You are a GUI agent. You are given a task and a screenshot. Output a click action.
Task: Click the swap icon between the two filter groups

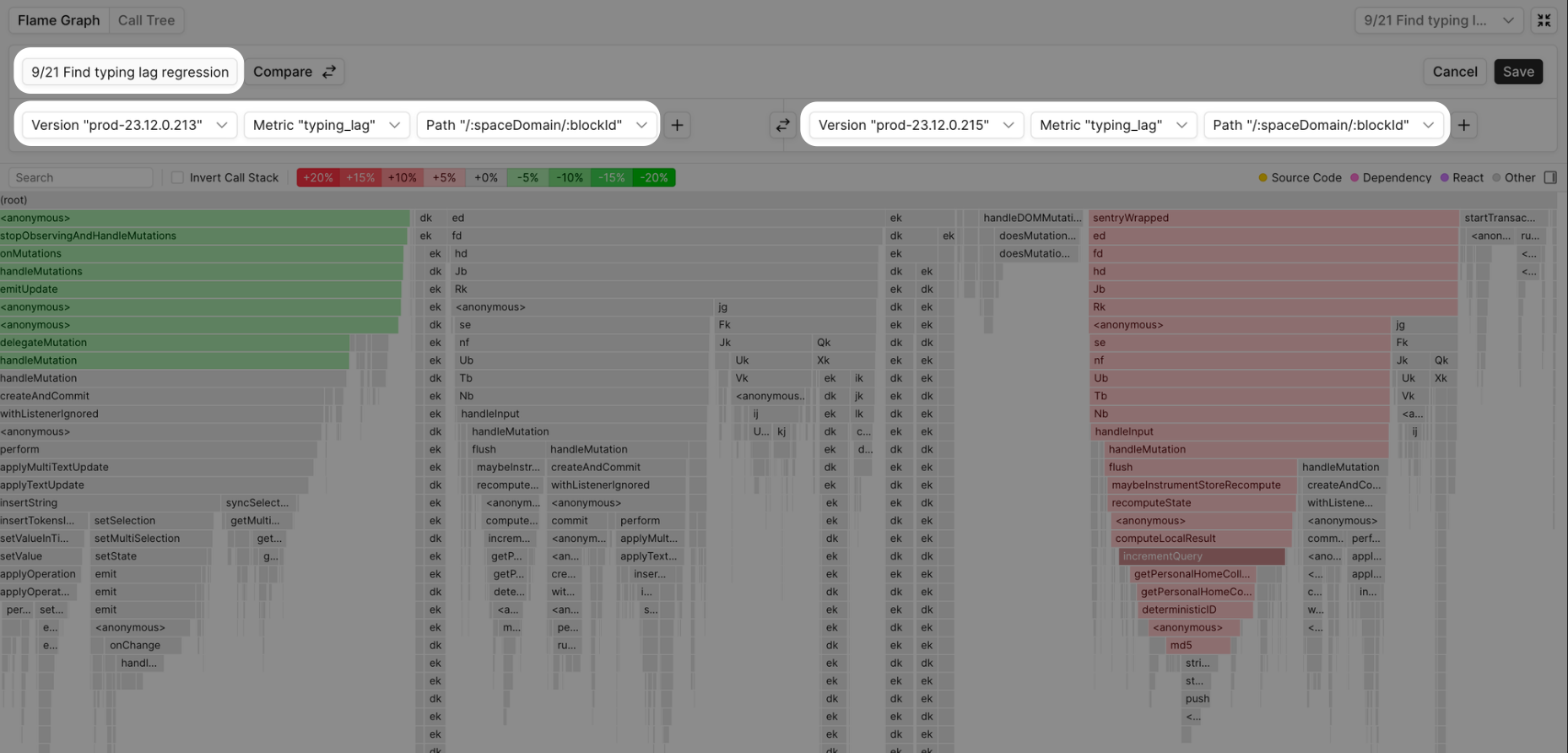[782, 125]
